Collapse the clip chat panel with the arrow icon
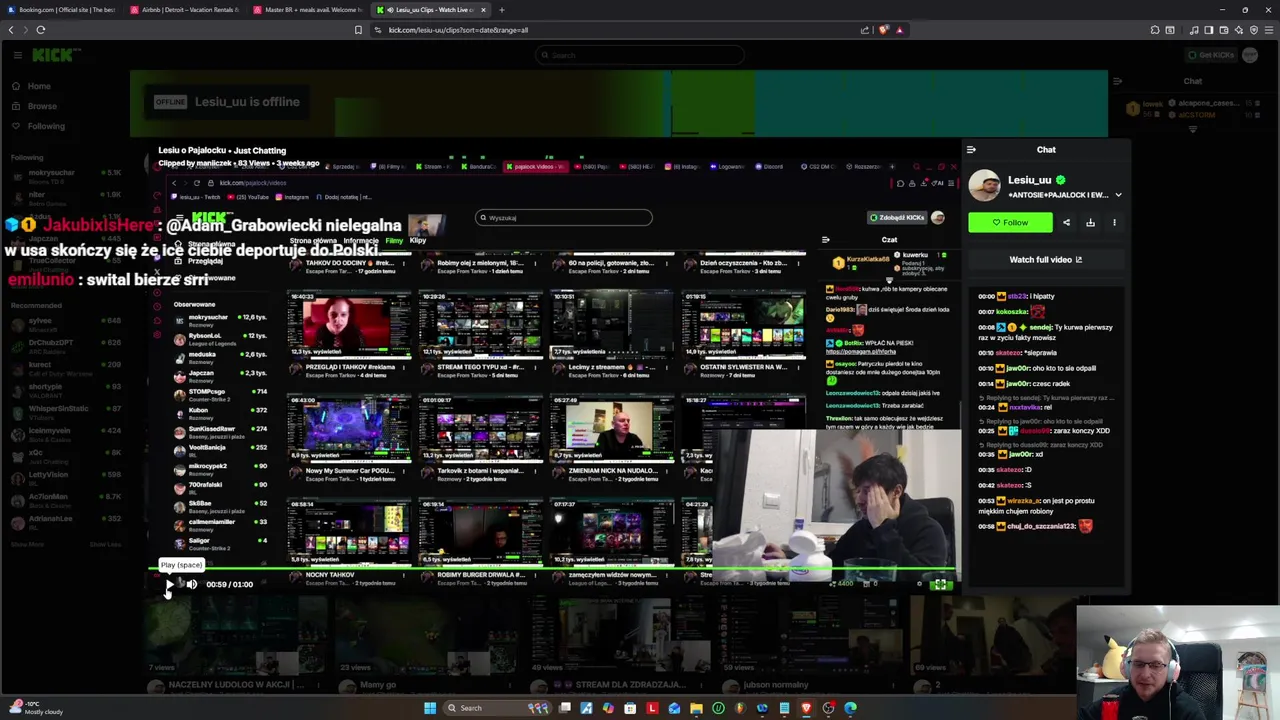 click(x=971, y=150)
